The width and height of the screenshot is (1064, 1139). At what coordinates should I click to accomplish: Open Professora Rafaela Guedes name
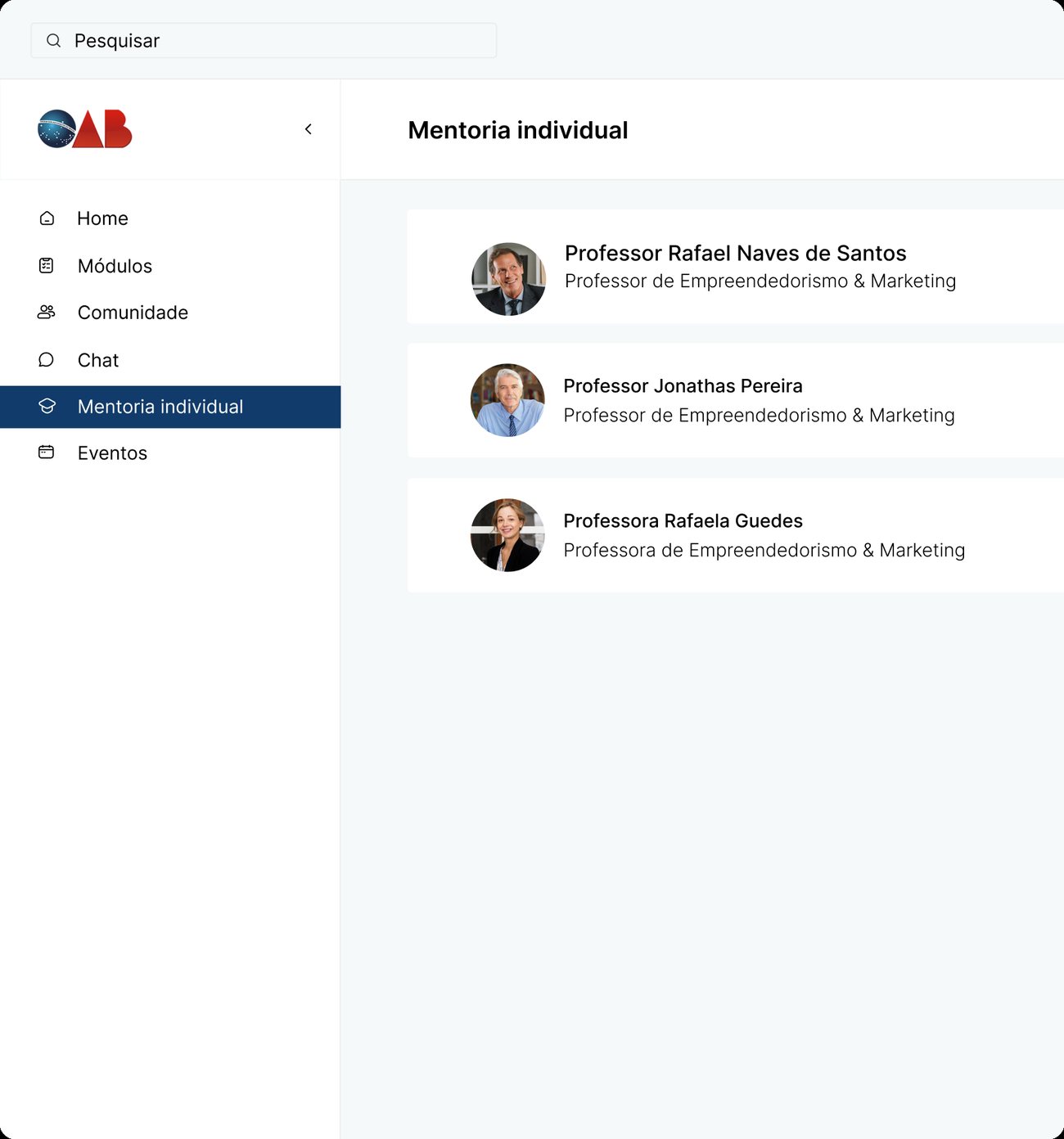(x=683, y=521)
